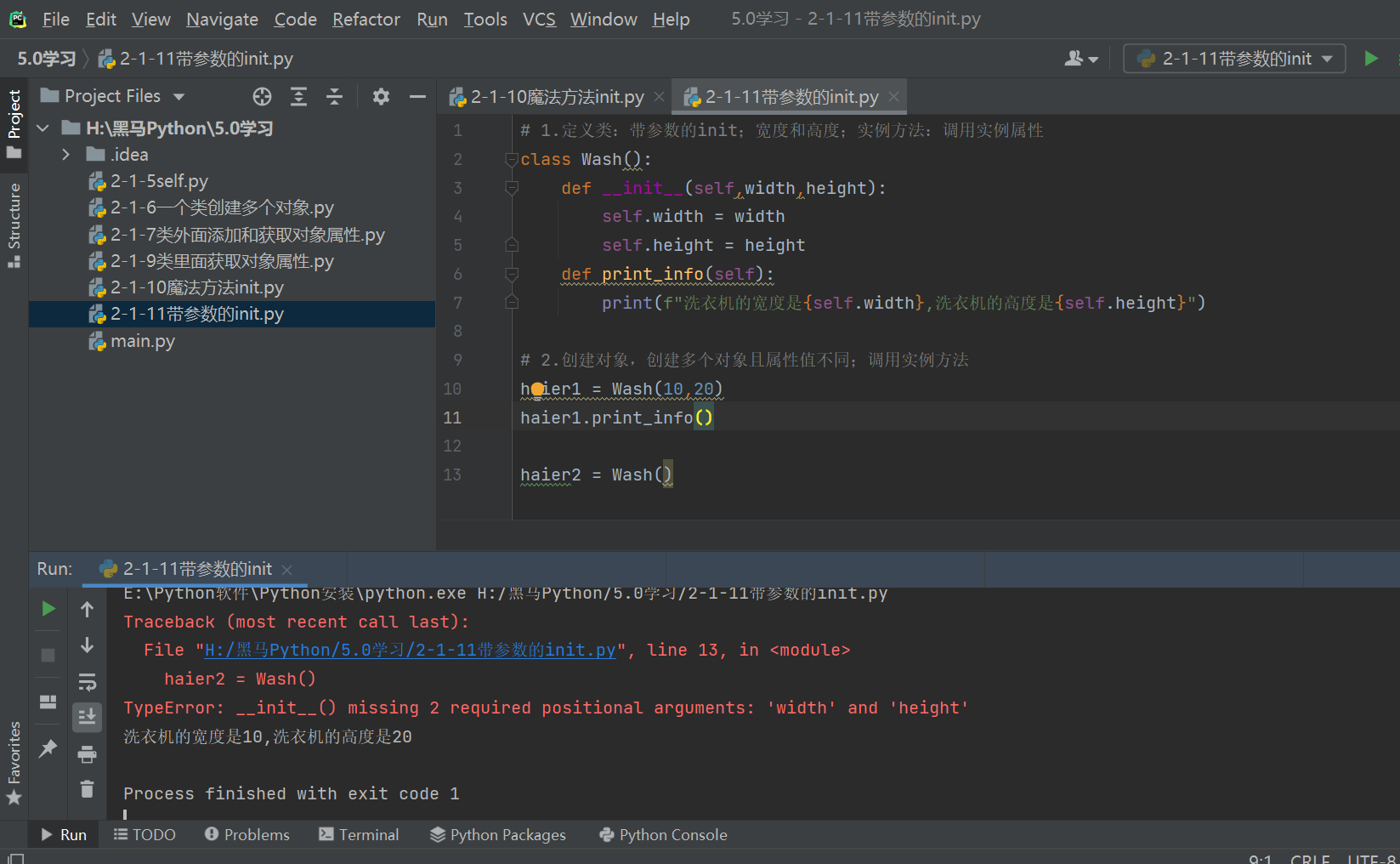This screenshot has height=864, width=1400.
Task: Open the VCS menu
Action: [x=539, y=19]
